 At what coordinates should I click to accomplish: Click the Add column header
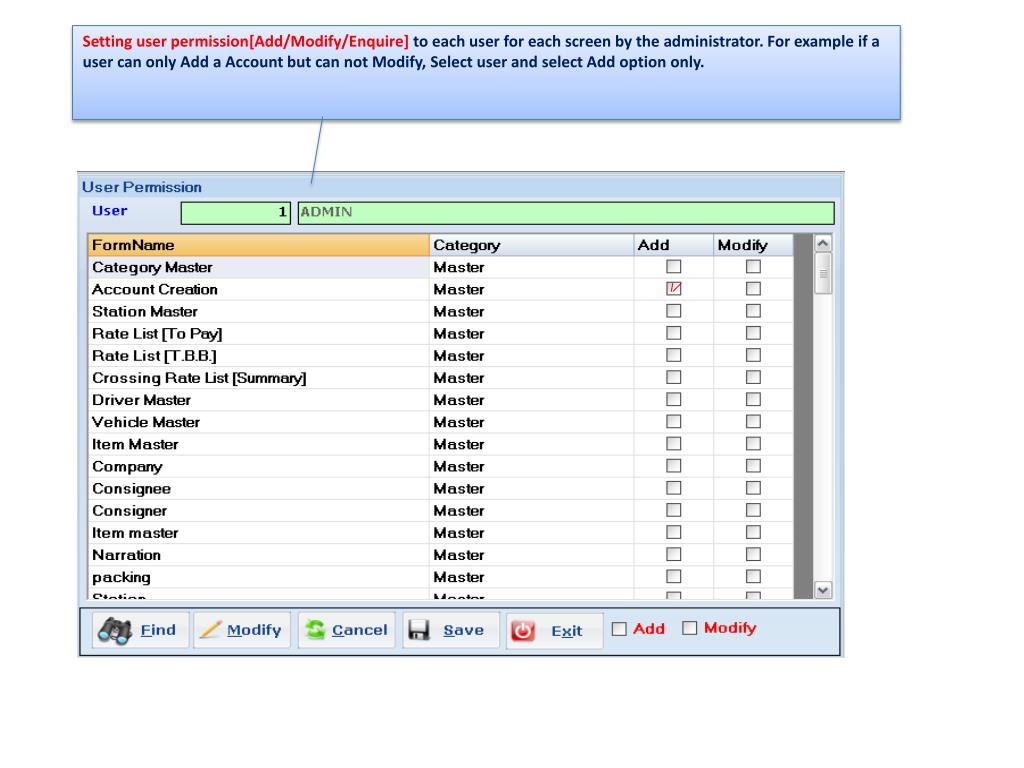pyautogui.click(x=673, y=245)
